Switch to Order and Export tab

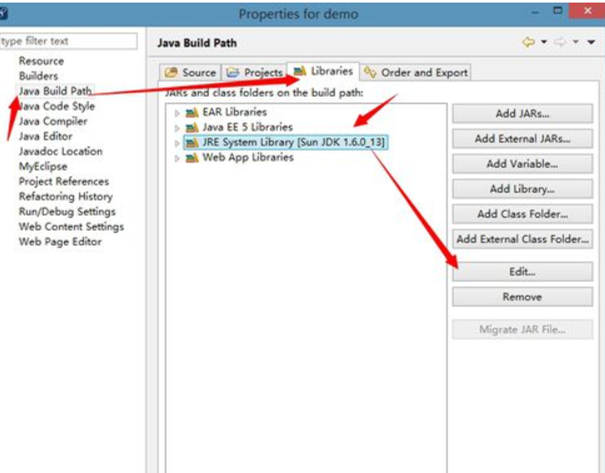coord(416,72)
